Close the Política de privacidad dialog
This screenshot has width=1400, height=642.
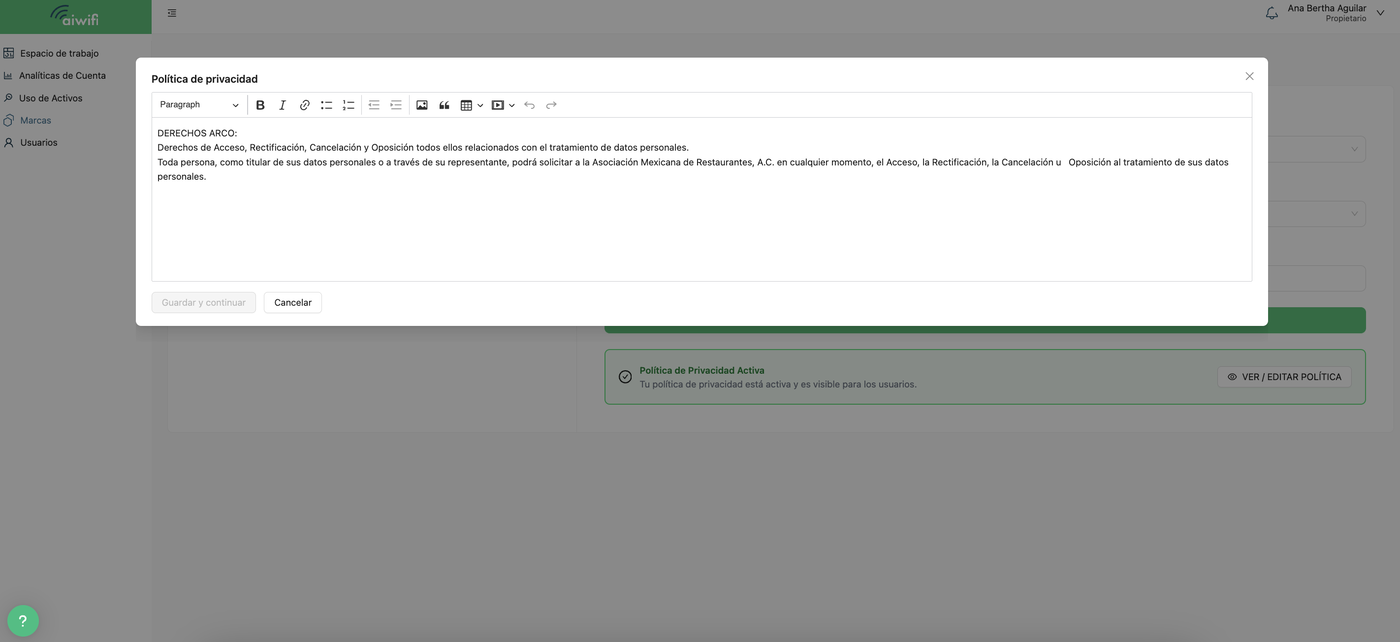click(1249, 76)
